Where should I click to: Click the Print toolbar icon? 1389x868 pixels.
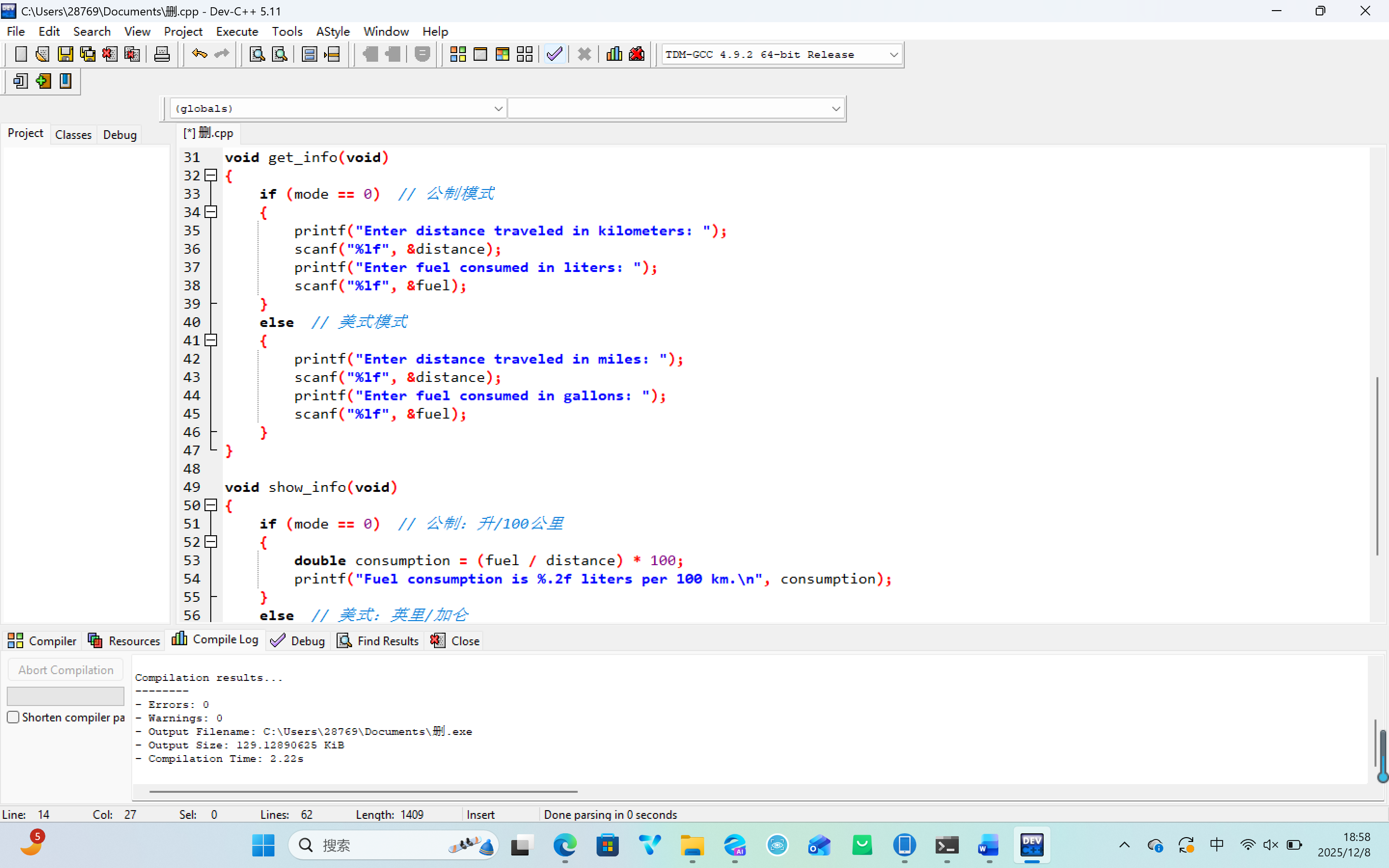162,54
